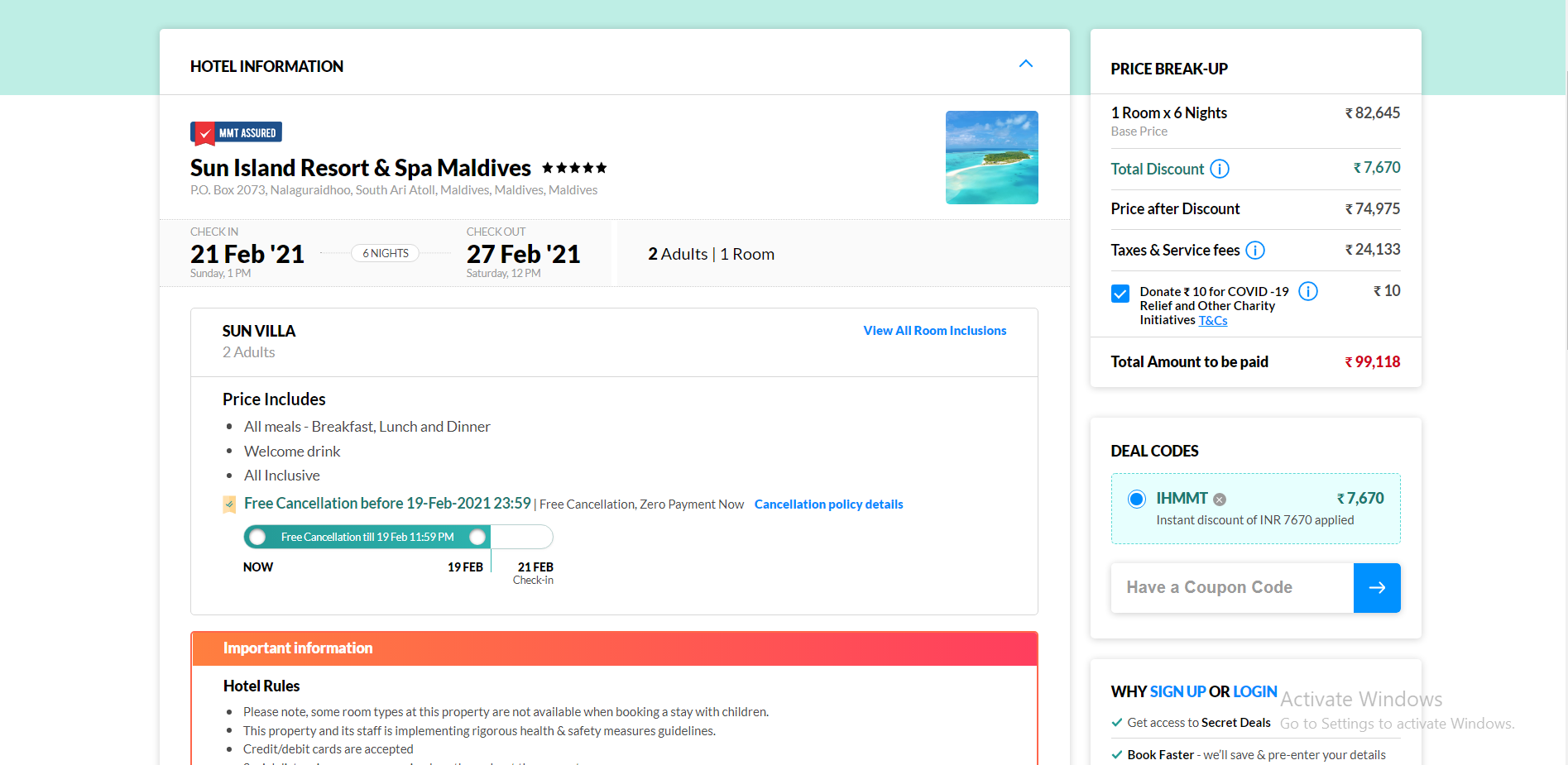
Task: Click the hotel address text
Action: (394, 190)
